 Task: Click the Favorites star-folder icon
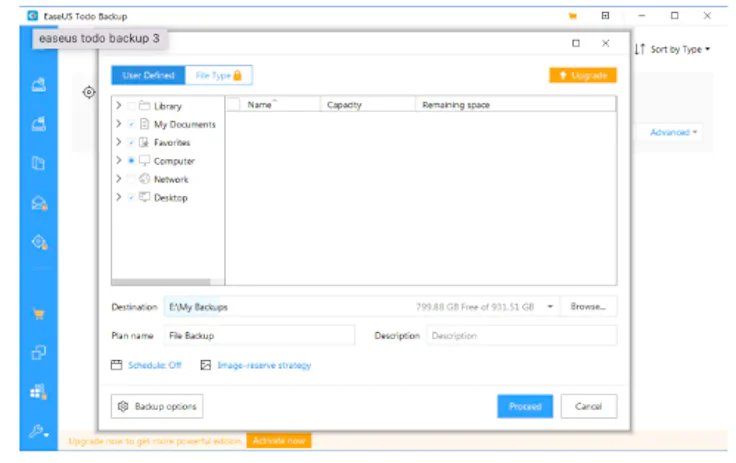coord(145,142)
